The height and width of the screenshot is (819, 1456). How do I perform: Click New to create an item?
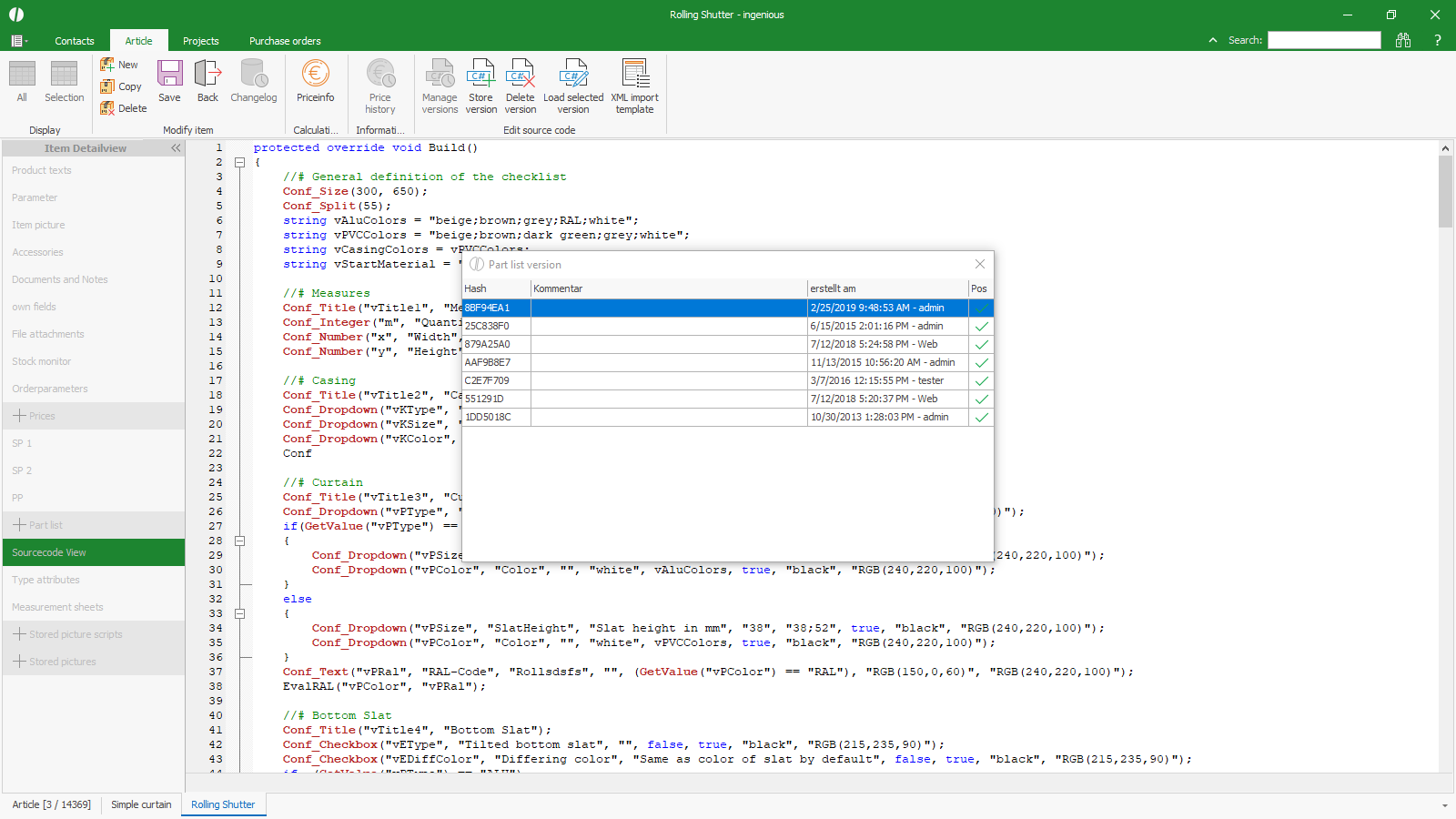[x=119, y=65]
